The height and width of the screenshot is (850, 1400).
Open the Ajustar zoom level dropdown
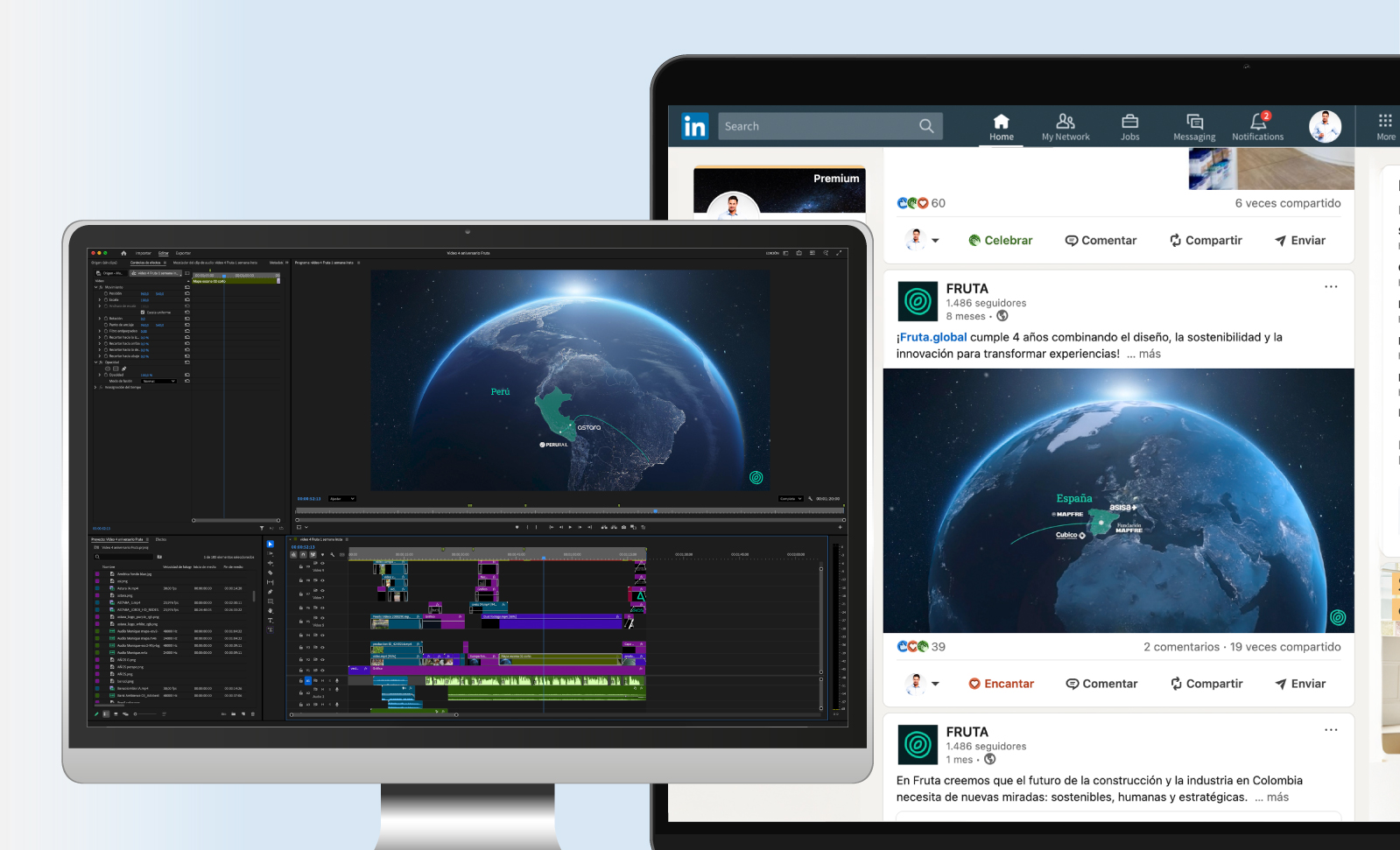[341, 499]
